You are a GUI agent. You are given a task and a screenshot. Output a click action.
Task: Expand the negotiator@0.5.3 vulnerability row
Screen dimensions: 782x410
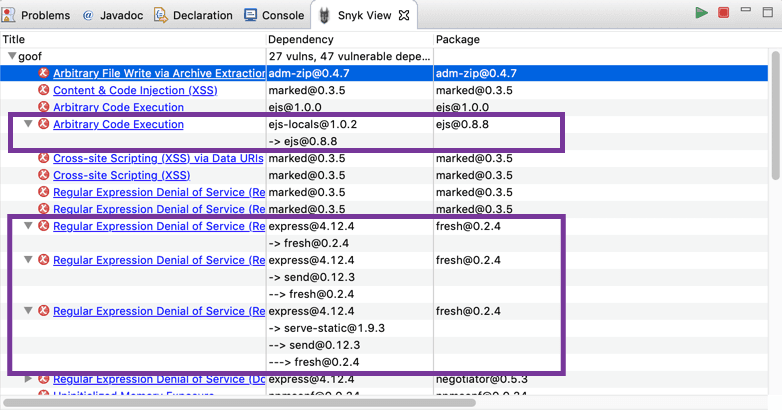[x=28, y=379]
